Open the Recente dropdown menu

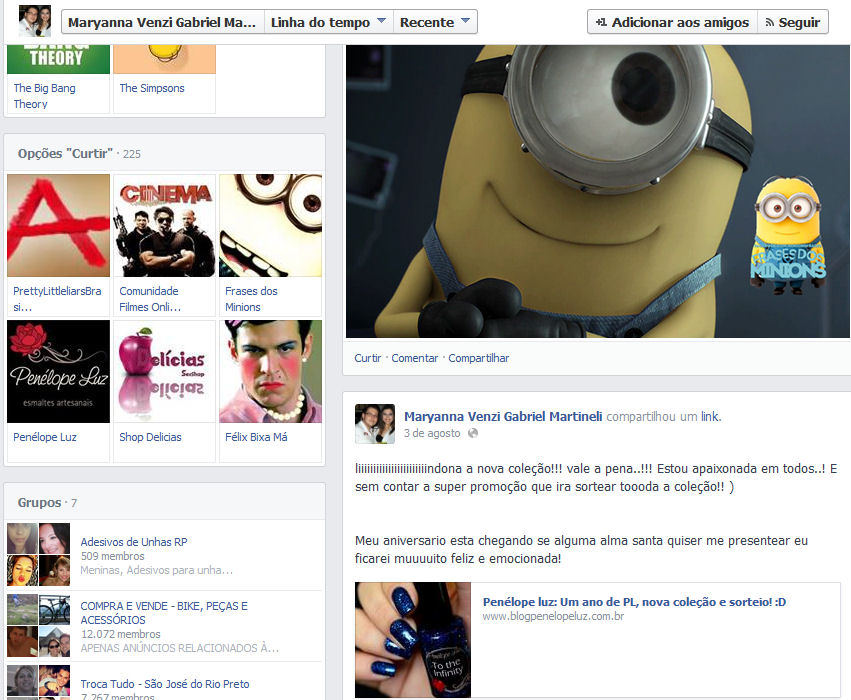click(434, 22)
